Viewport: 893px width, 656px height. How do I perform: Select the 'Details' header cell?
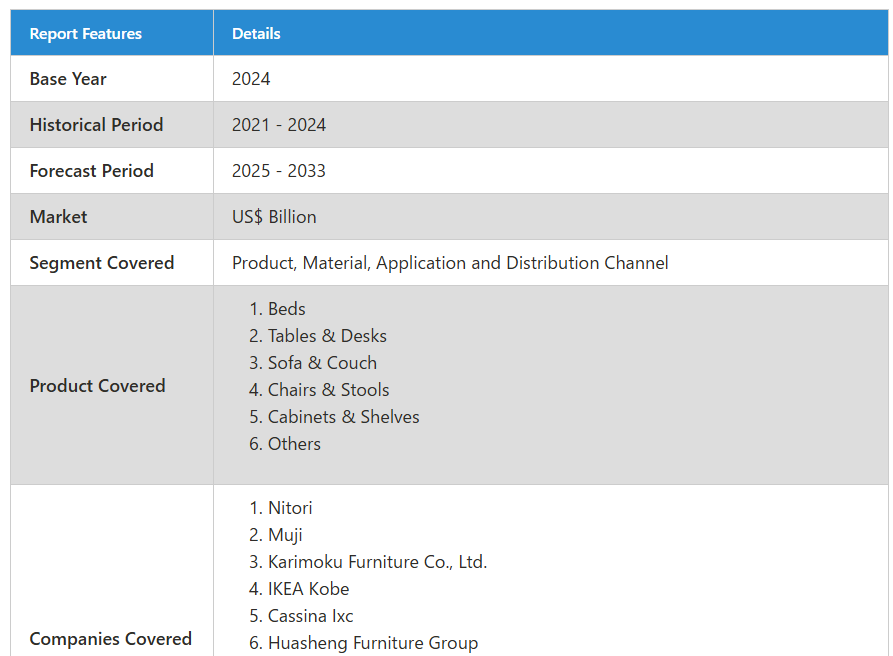[551, 33]
